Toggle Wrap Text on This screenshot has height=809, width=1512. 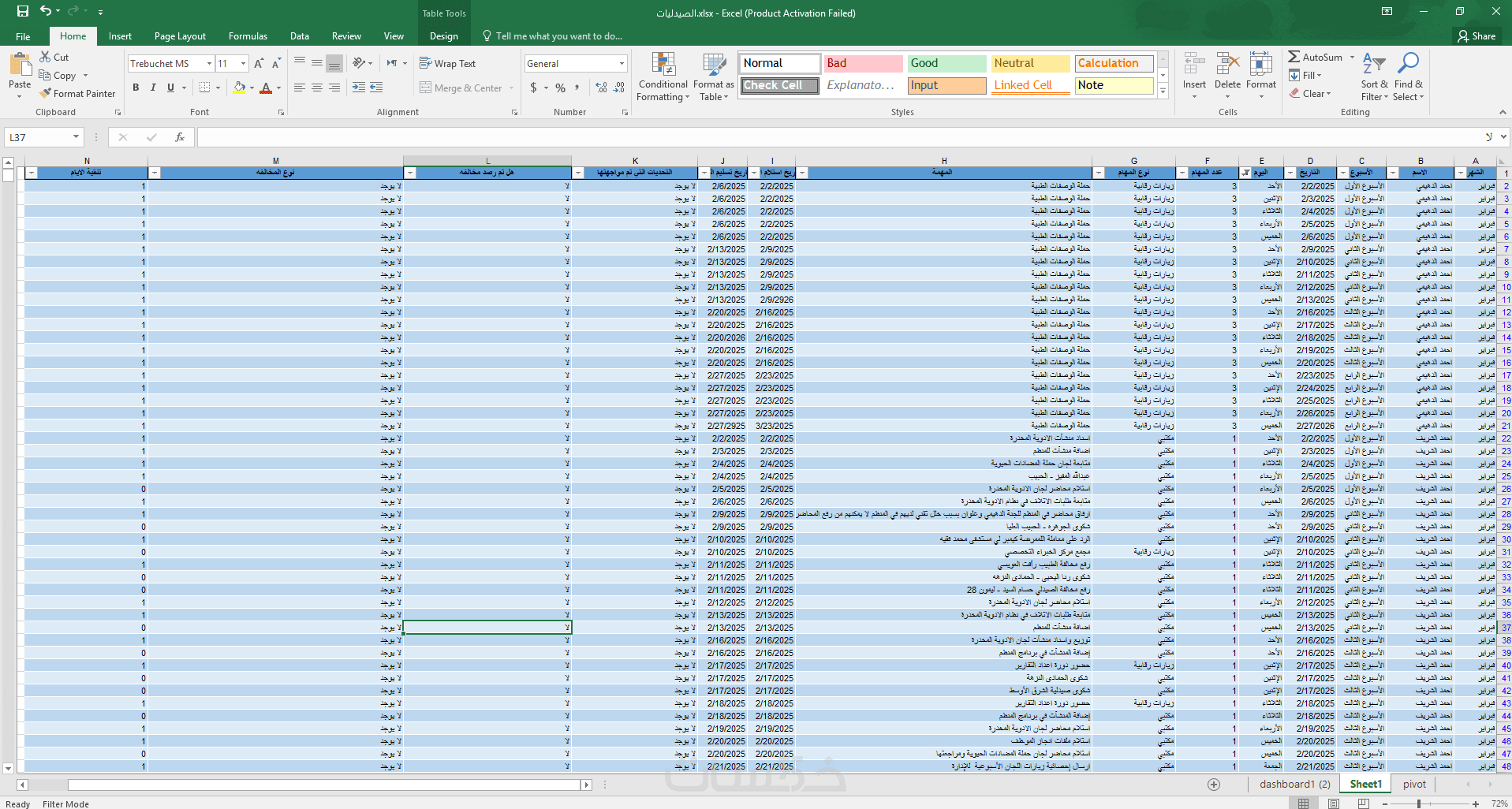447,64
